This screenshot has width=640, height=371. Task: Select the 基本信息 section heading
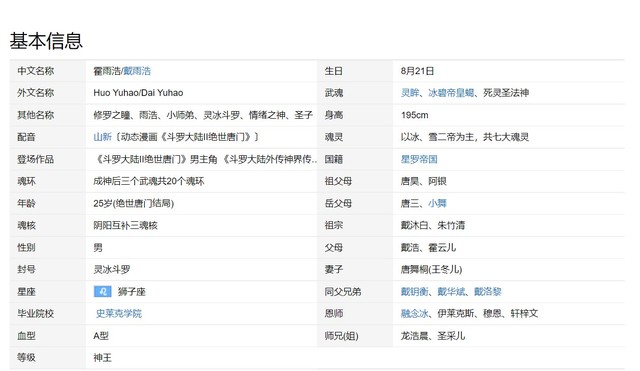46,41
